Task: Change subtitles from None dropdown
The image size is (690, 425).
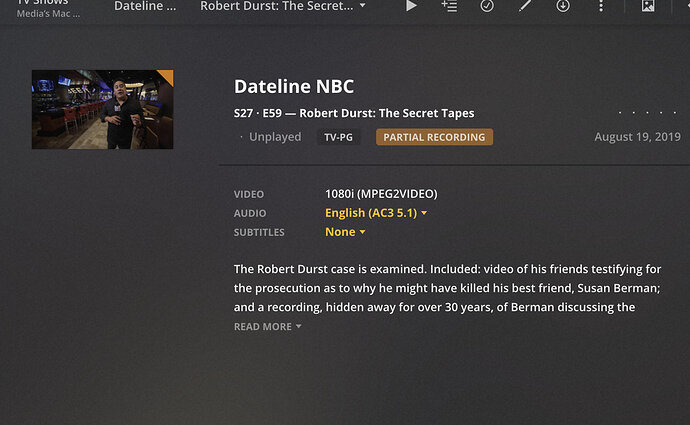Action: pyautogui.click(x=345, y=232)
